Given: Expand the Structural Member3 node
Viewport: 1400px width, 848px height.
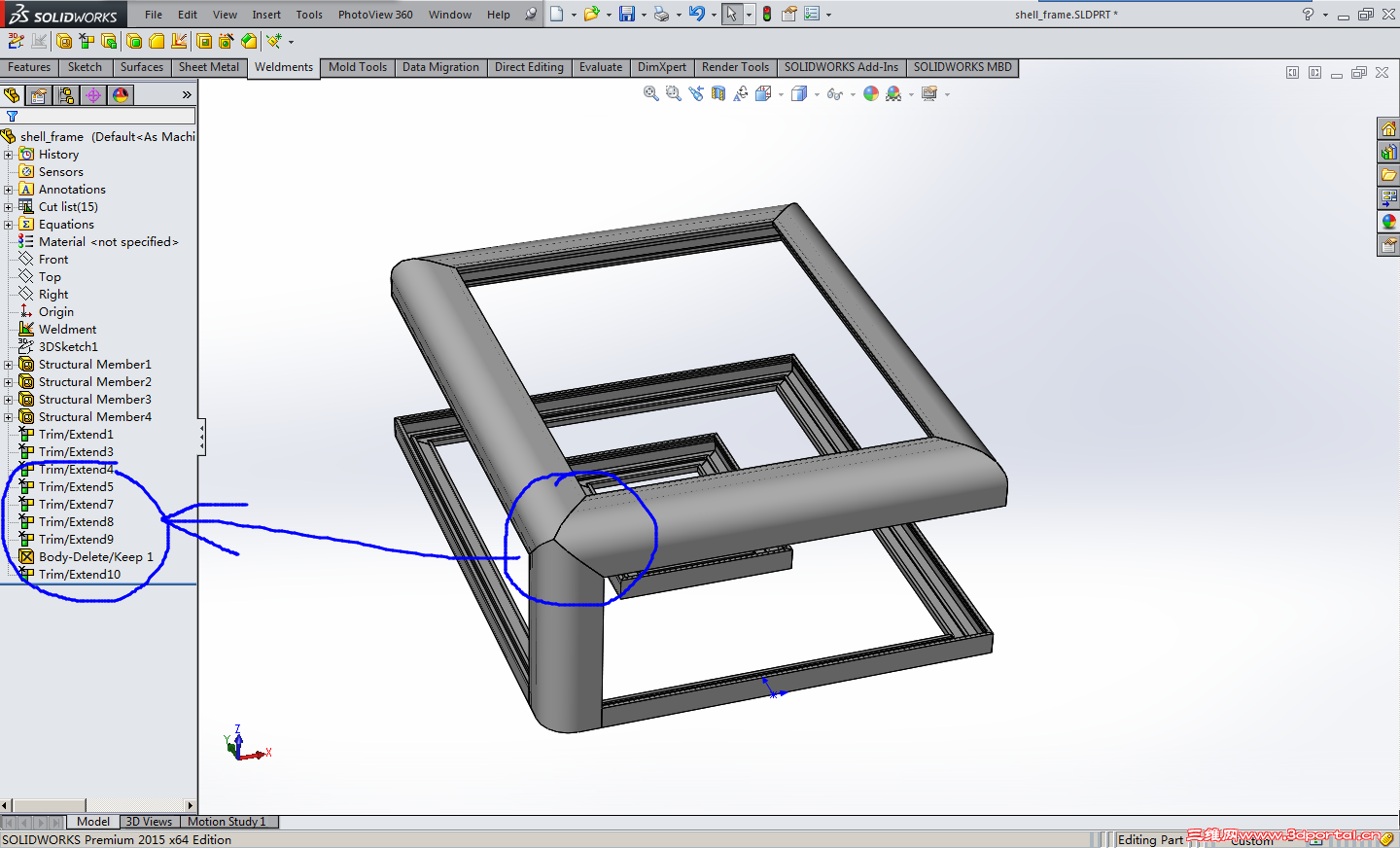Looking at the screenshot, I should 9,400.
